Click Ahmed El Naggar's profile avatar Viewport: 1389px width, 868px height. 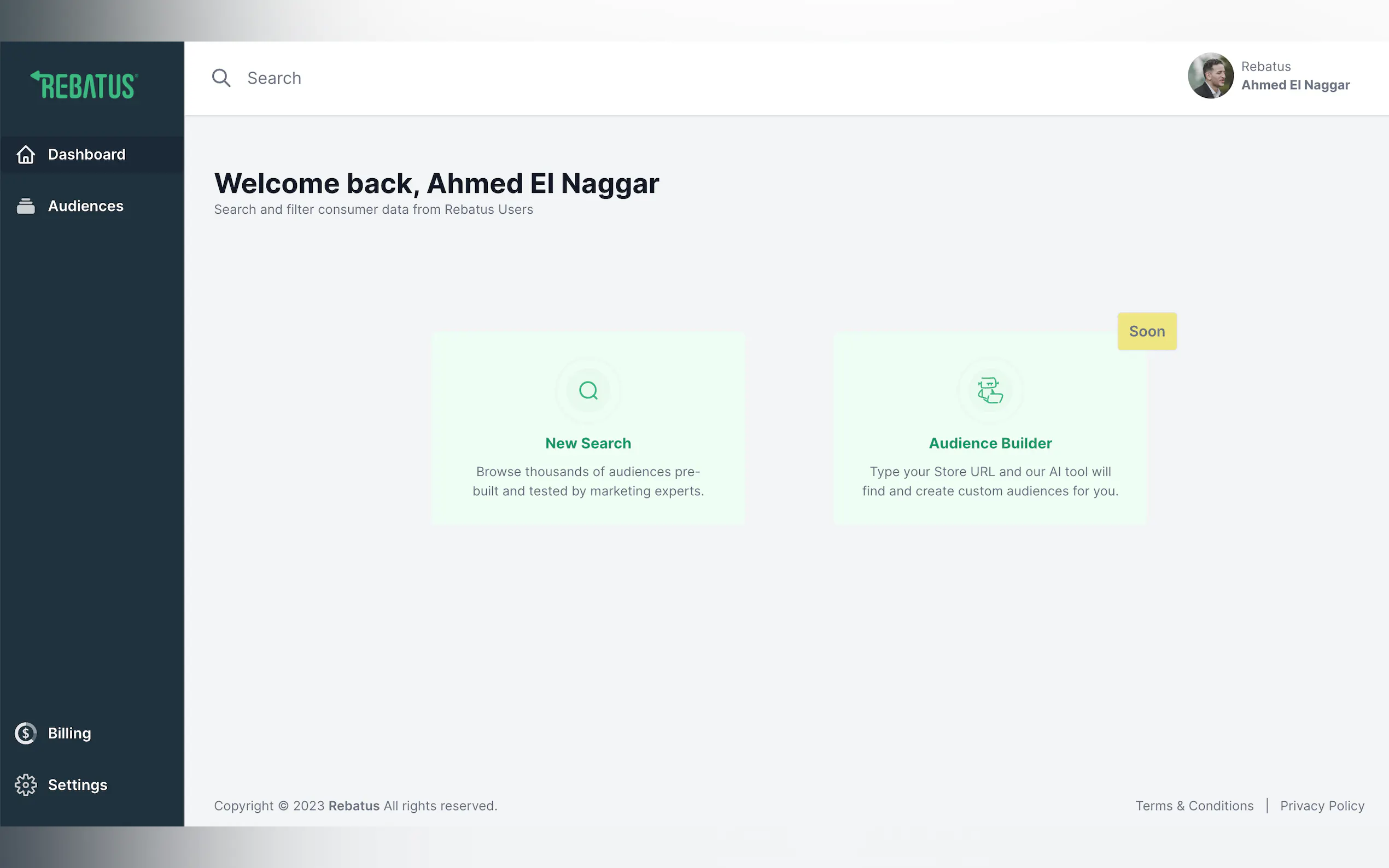1210,76
